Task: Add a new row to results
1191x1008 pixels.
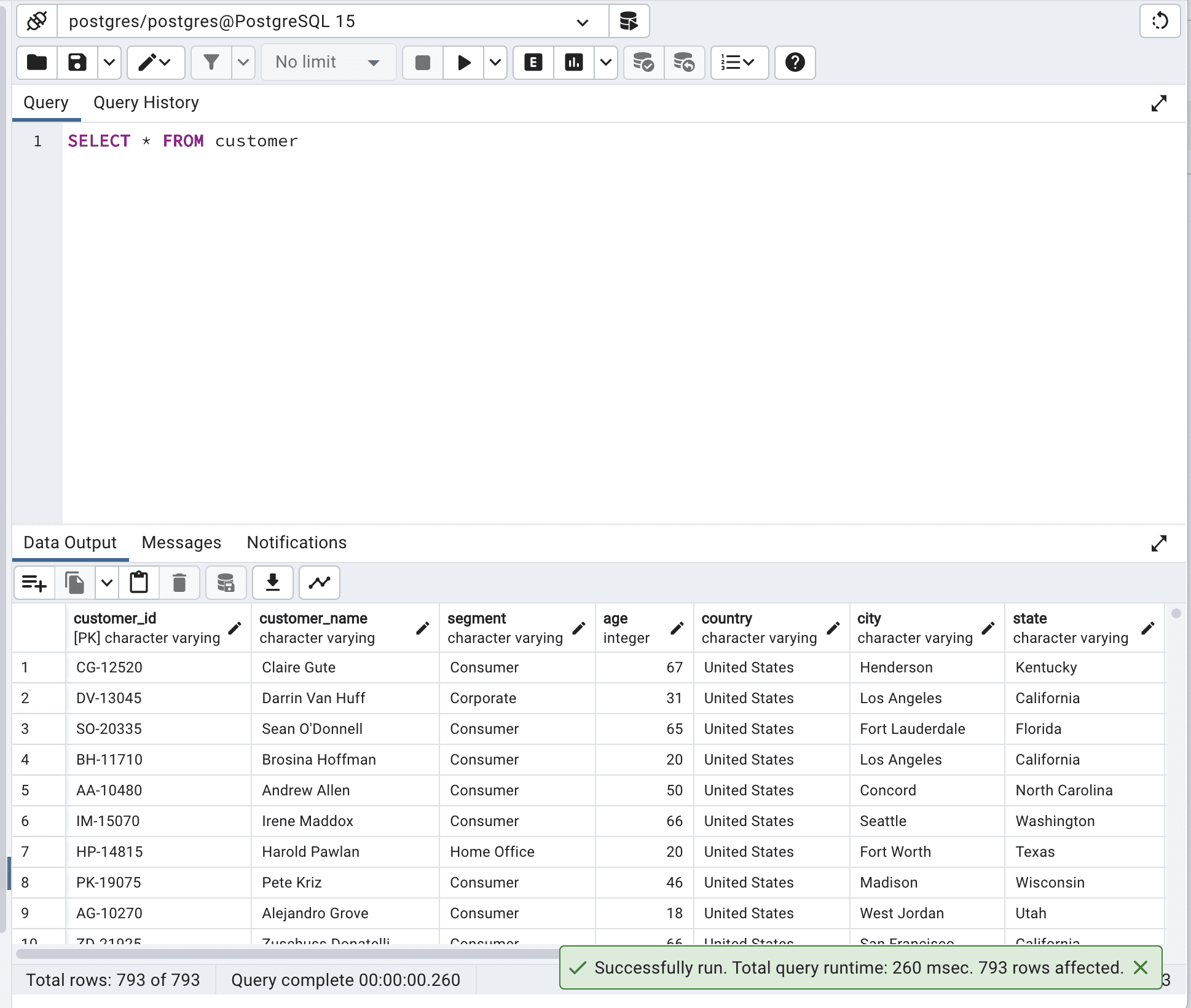Action: 34,583
